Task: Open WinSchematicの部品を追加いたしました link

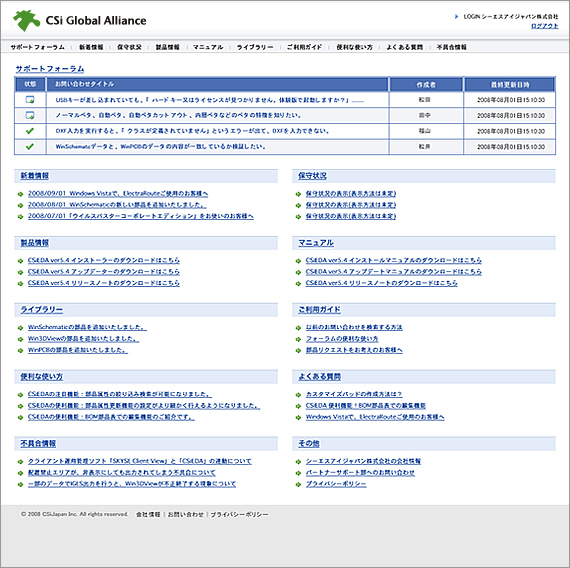Action: (x=87, y=327)
